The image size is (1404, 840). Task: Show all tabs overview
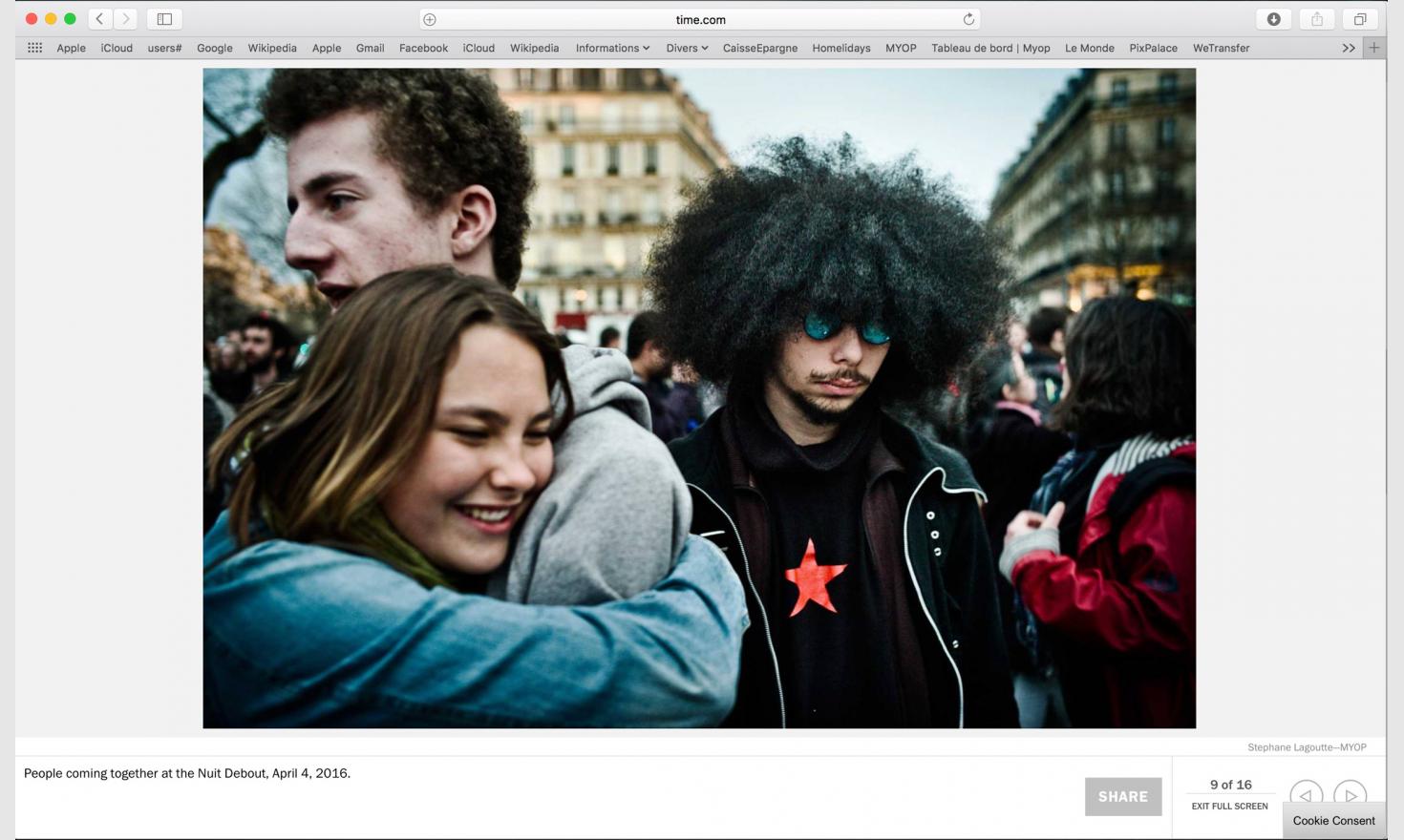pos(1360,19)
